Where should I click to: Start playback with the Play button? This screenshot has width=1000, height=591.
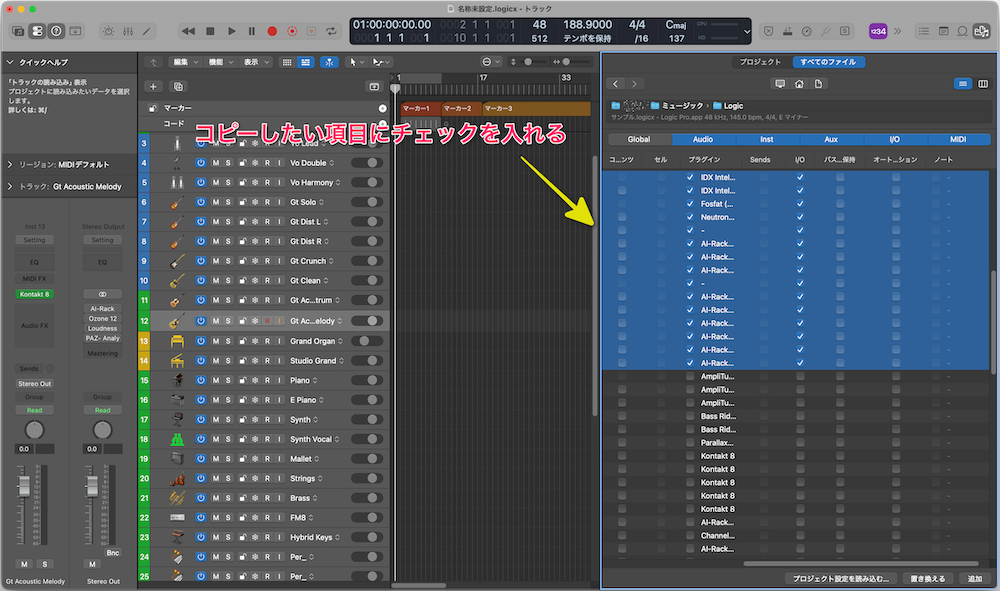click(x=232, y=31)
